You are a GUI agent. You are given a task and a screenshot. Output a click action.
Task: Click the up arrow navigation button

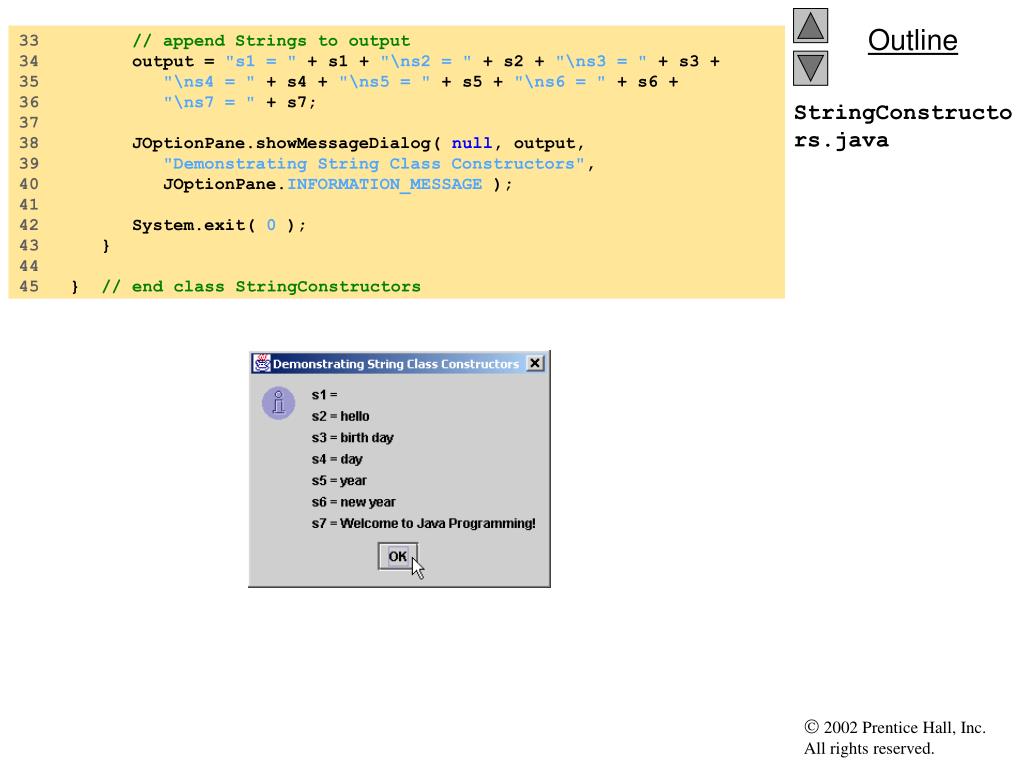pyautogui.click(x=810, y=25)
